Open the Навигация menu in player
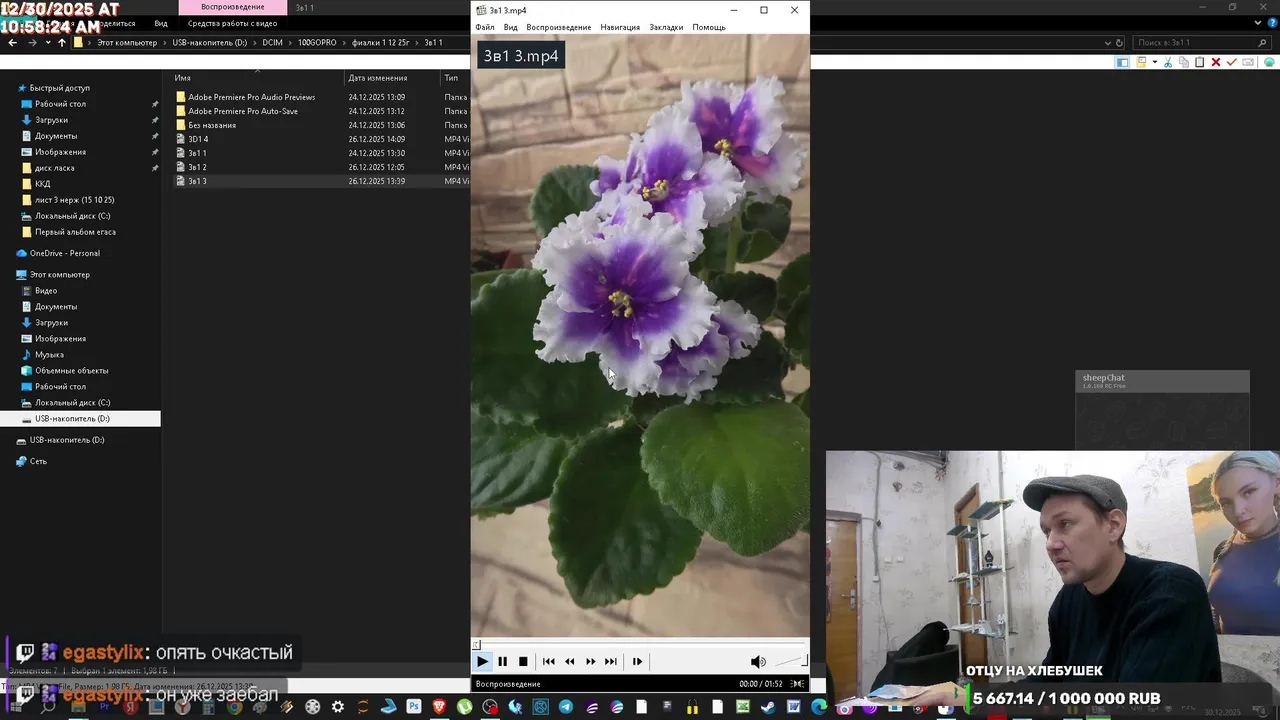Viewport: 1280px width, 720px height. (x=620, y=27)
